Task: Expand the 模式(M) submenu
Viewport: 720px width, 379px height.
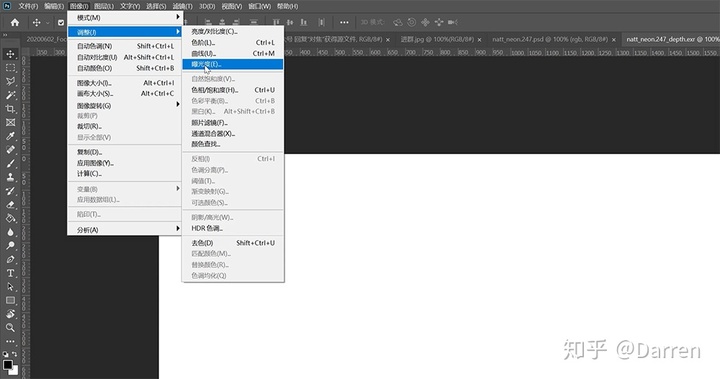Action: coord(125,17)
